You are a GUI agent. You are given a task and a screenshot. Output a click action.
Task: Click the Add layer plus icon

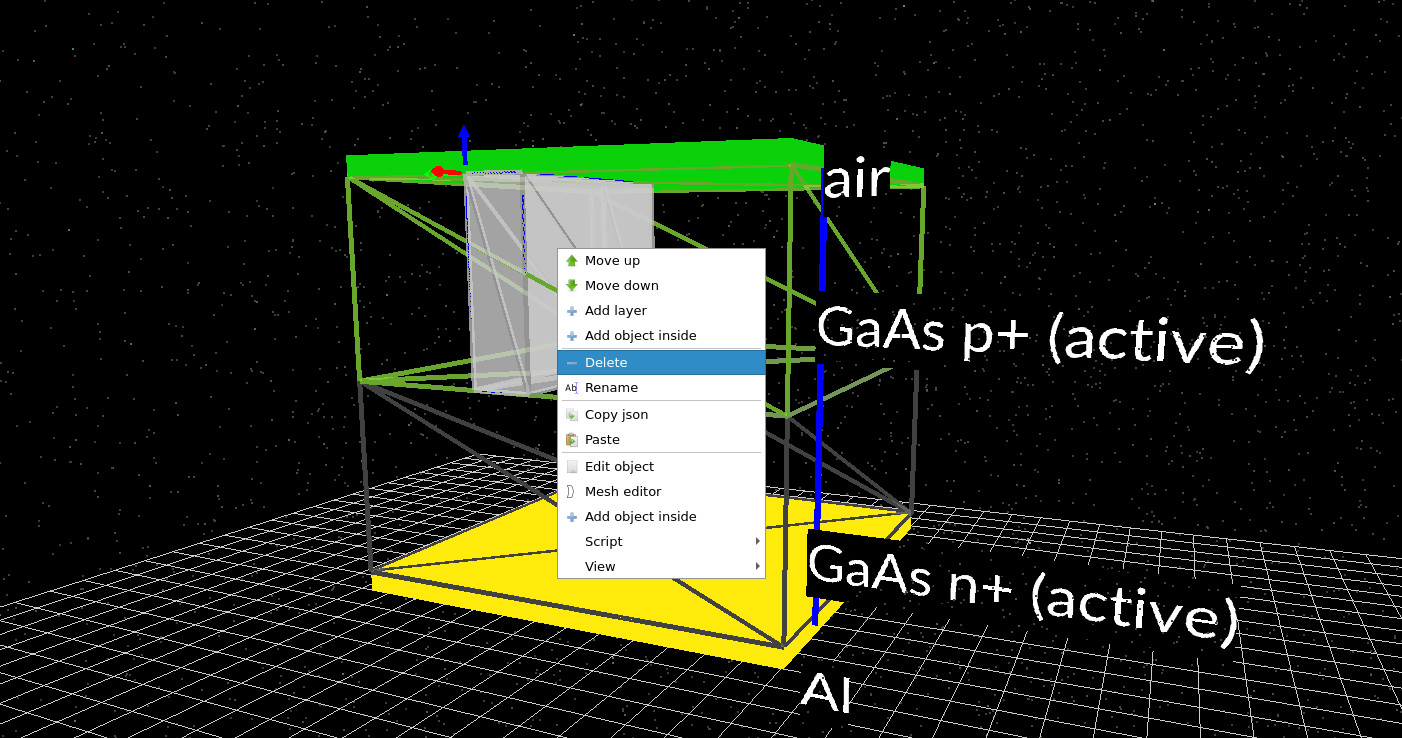pyautogui.click(x=571, y=310)
